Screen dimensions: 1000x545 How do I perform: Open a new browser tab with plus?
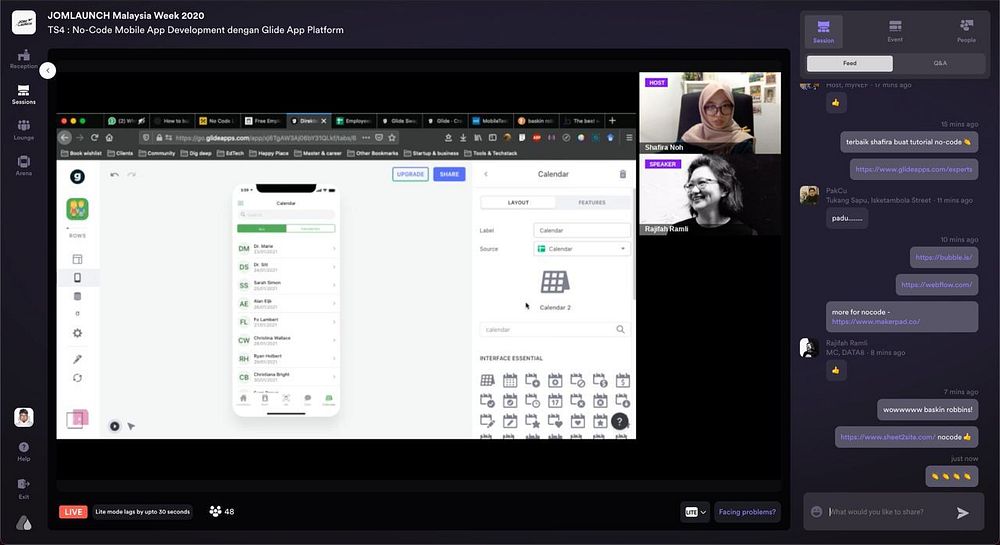[612, 120]
